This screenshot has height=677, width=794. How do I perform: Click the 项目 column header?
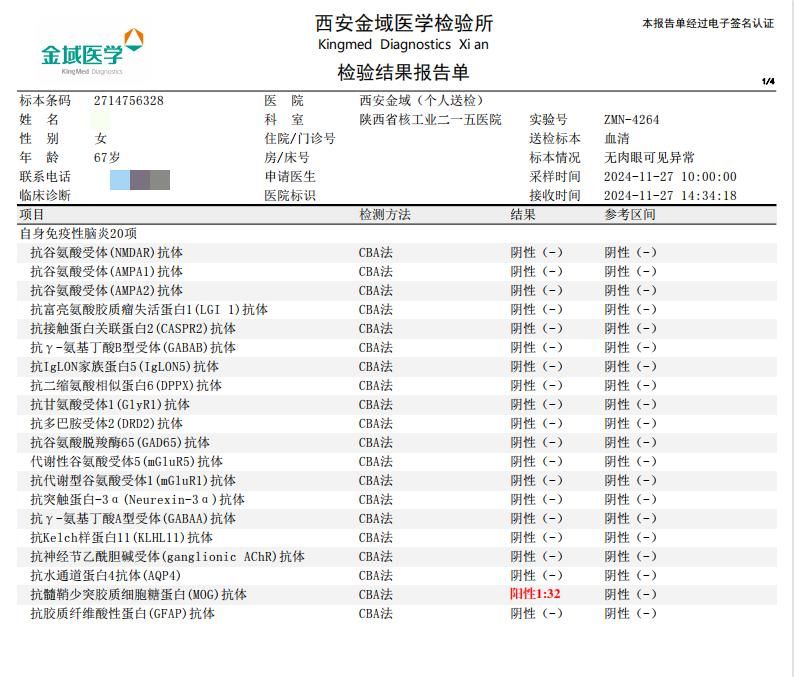32,215
